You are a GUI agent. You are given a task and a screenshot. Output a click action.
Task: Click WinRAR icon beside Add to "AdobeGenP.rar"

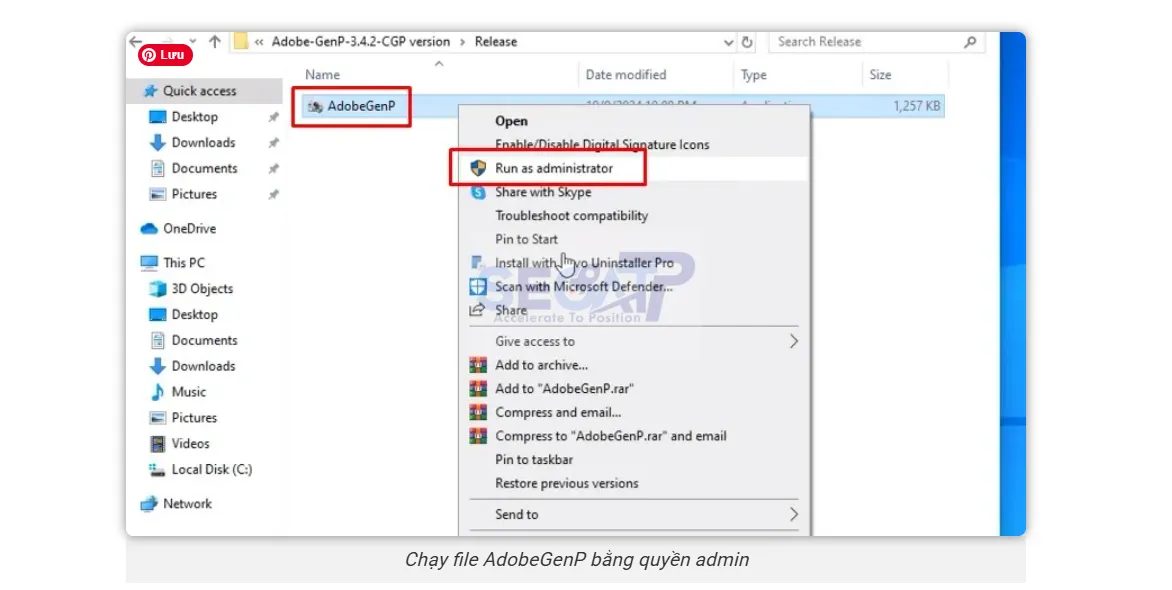click(x=478, y=389)
